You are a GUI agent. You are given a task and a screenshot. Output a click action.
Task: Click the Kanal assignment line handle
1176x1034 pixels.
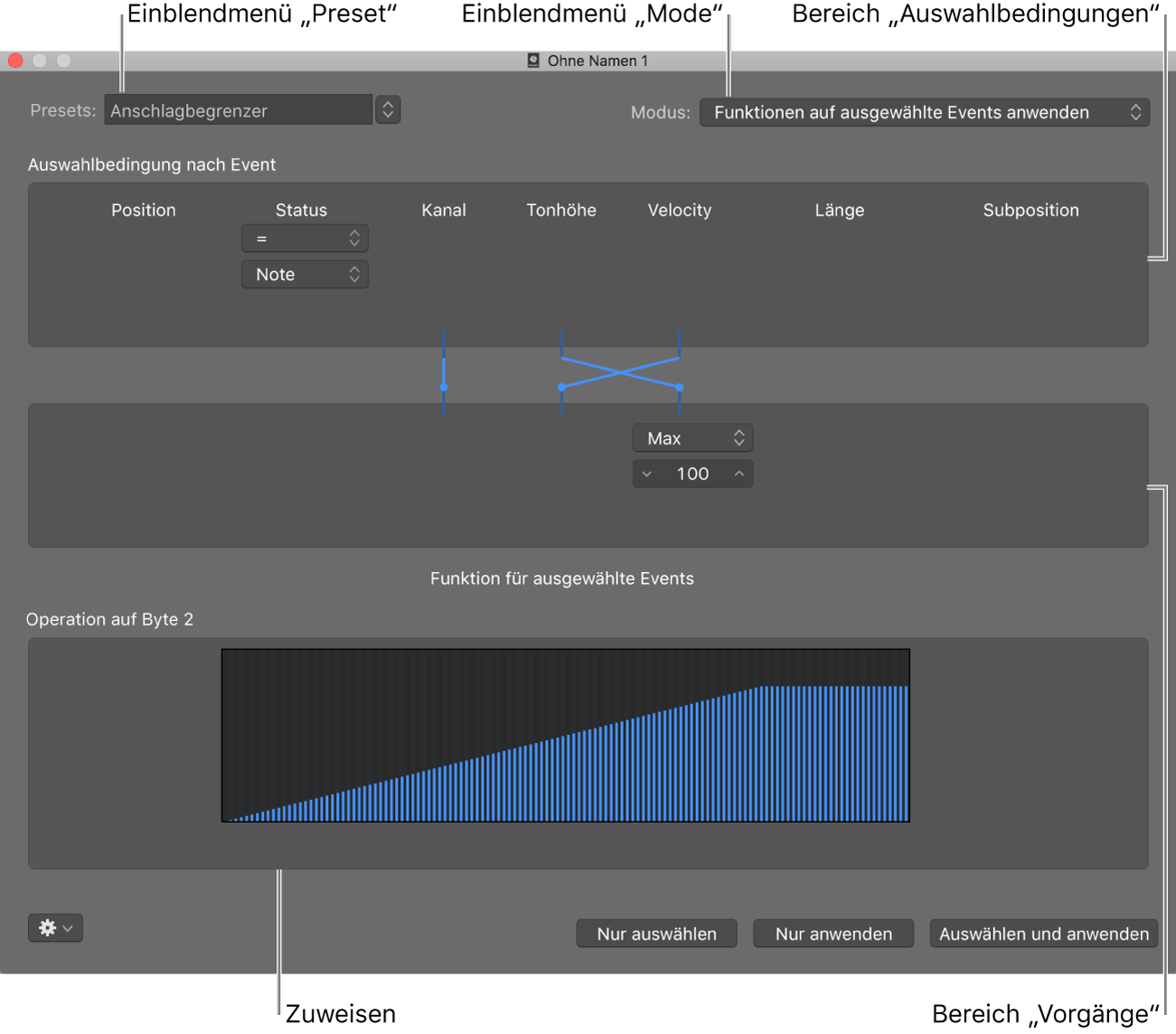[444, 387]
